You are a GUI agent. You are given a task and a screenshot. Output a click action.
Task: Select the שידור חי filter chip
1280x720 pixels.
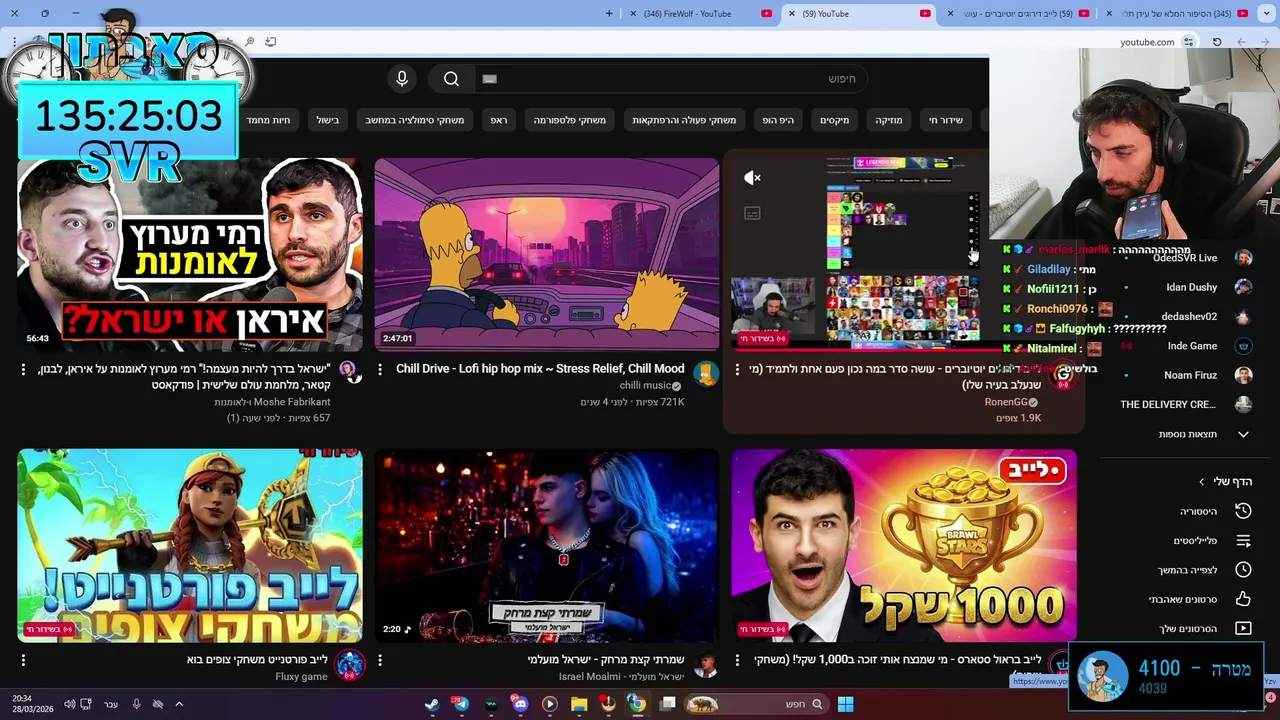(x=945, y=120)
